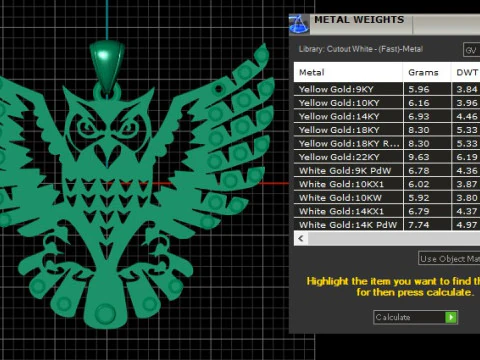The image size is (480, 360).
Task: Click the Metal Weights scale icon
Action: click(299, 24)
